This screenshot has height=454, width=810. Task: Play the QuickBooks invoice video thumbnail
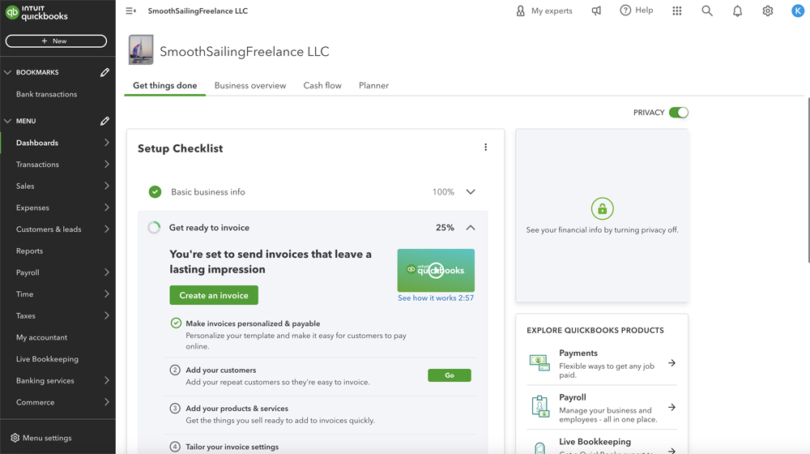click(x=436, y=270)
